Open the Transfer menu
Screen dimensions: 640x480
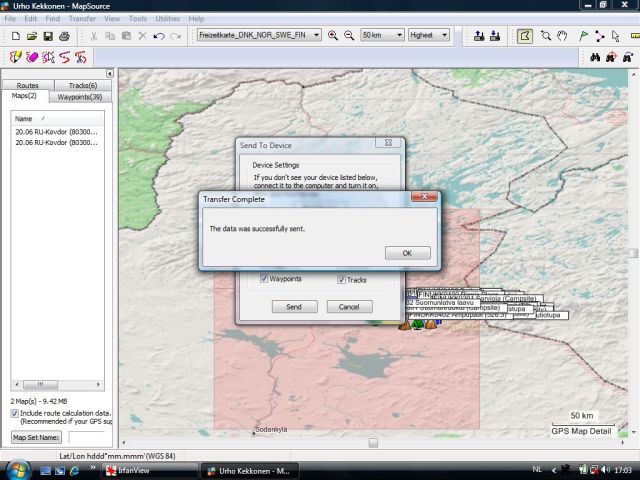(82, 19)
